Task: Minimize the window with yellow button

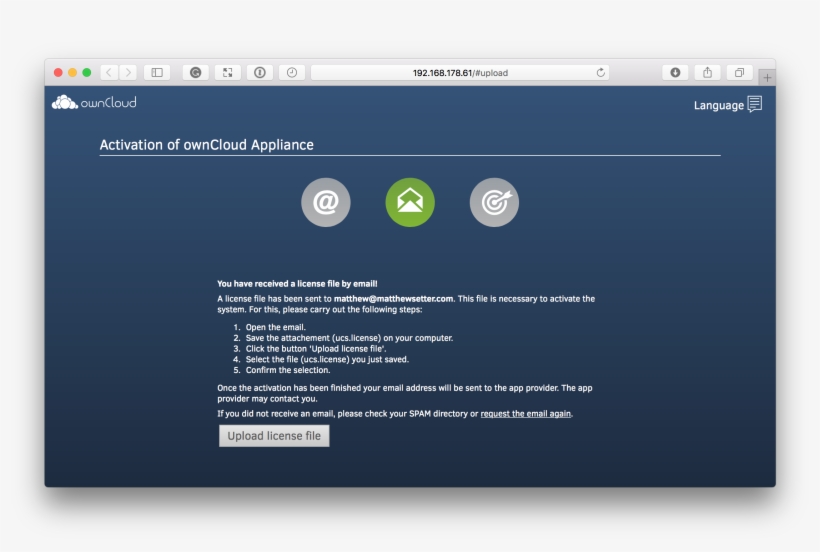Action: tap(73, 73)
